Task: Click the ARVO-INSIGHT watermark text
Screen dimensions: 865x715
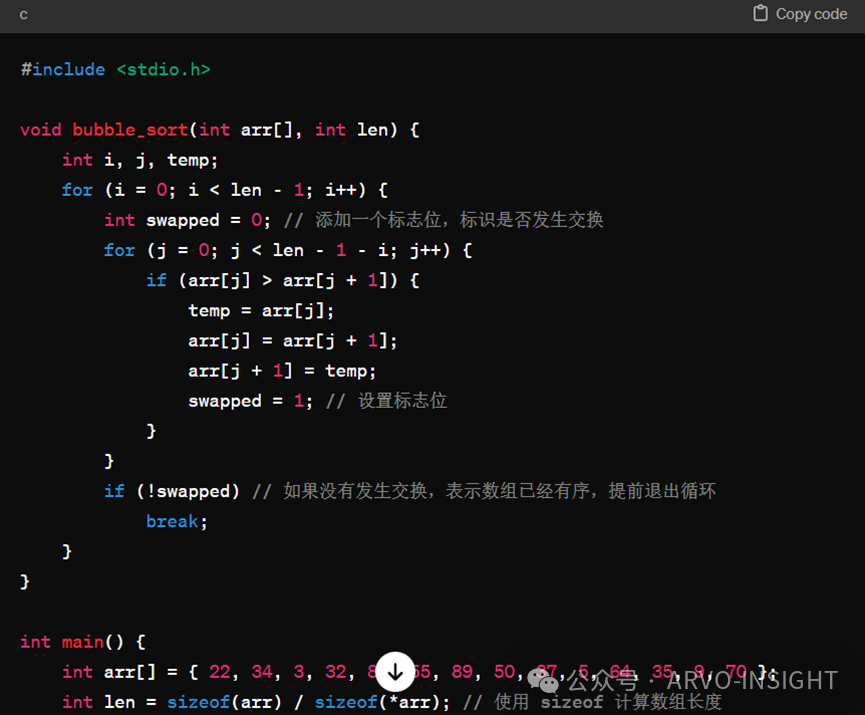Action: (x=752, y=681)
